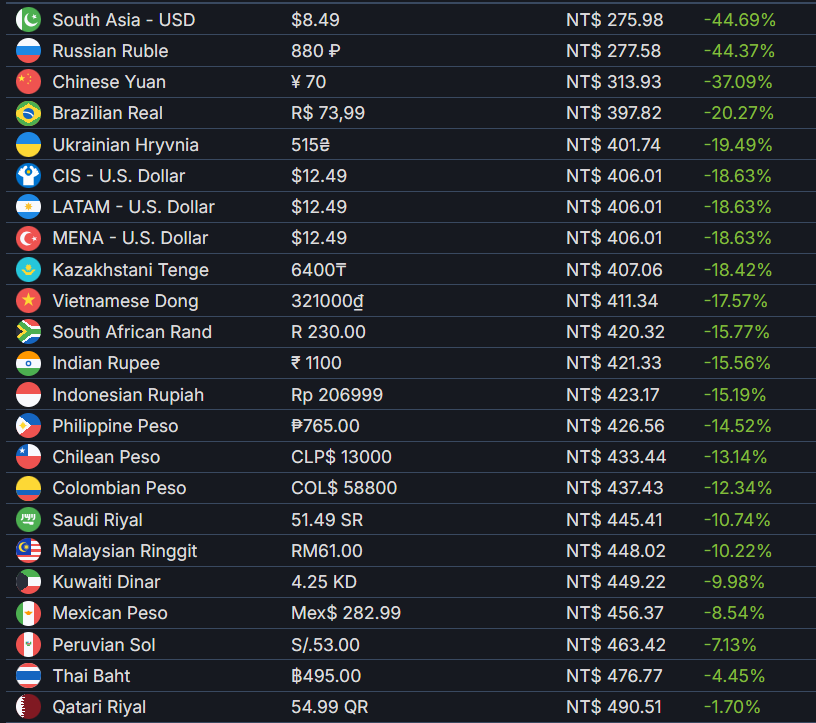Click the Kuwaiti Dinar -9.98% percentage
Viewport: 816px width, 723px height.
tap(734, 582)
